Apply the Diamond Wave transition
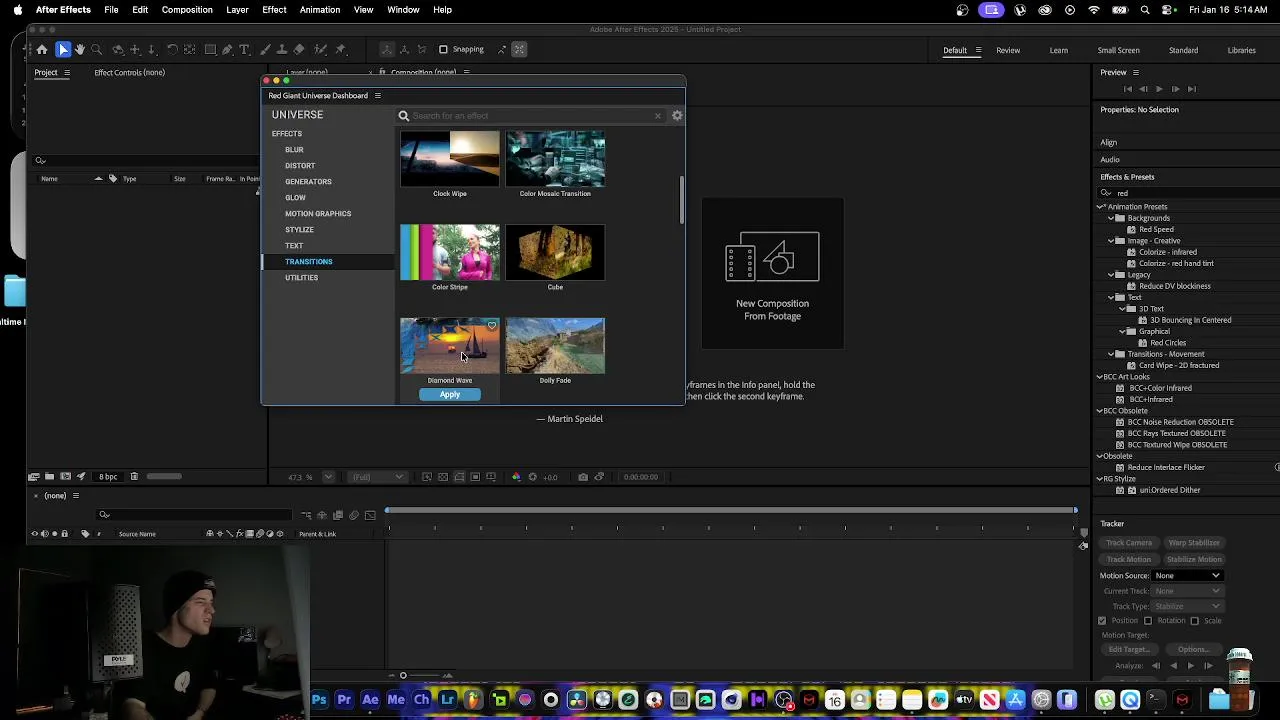The height and width of the screenshot is (720, 1280). pos(450,394)
